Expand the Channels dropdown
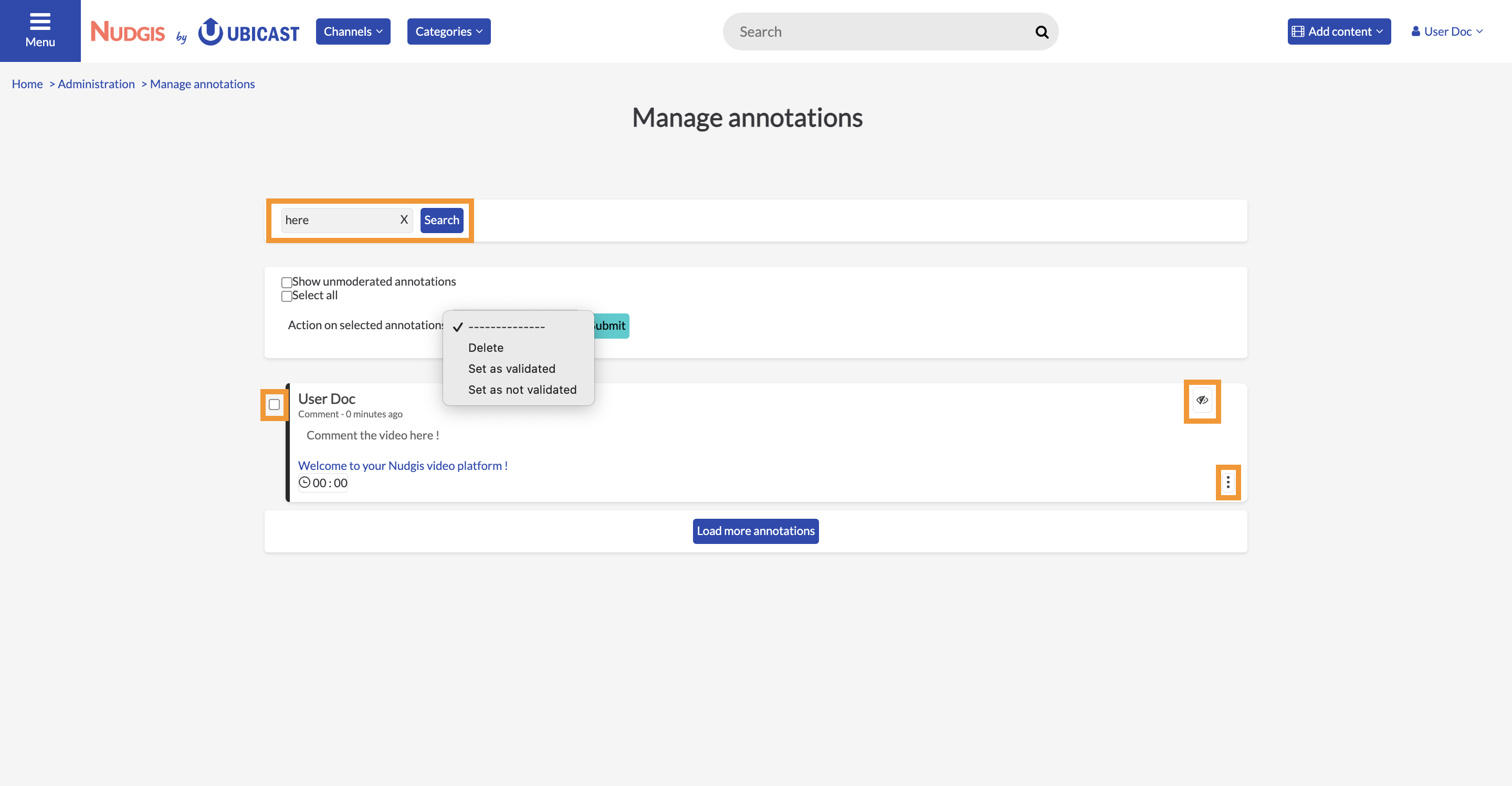 353,32
